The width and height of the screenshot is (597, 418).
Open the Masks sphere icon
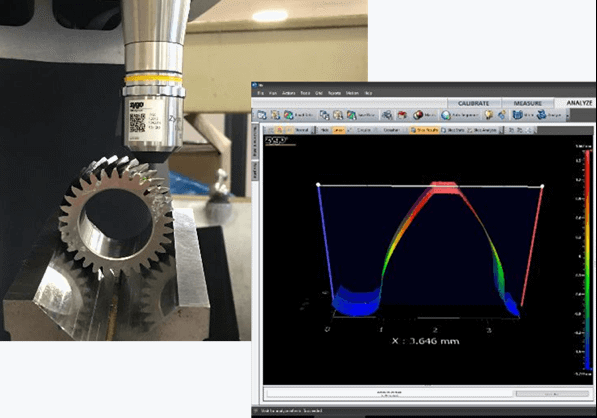pyautogui.click(x=418, y=115)
